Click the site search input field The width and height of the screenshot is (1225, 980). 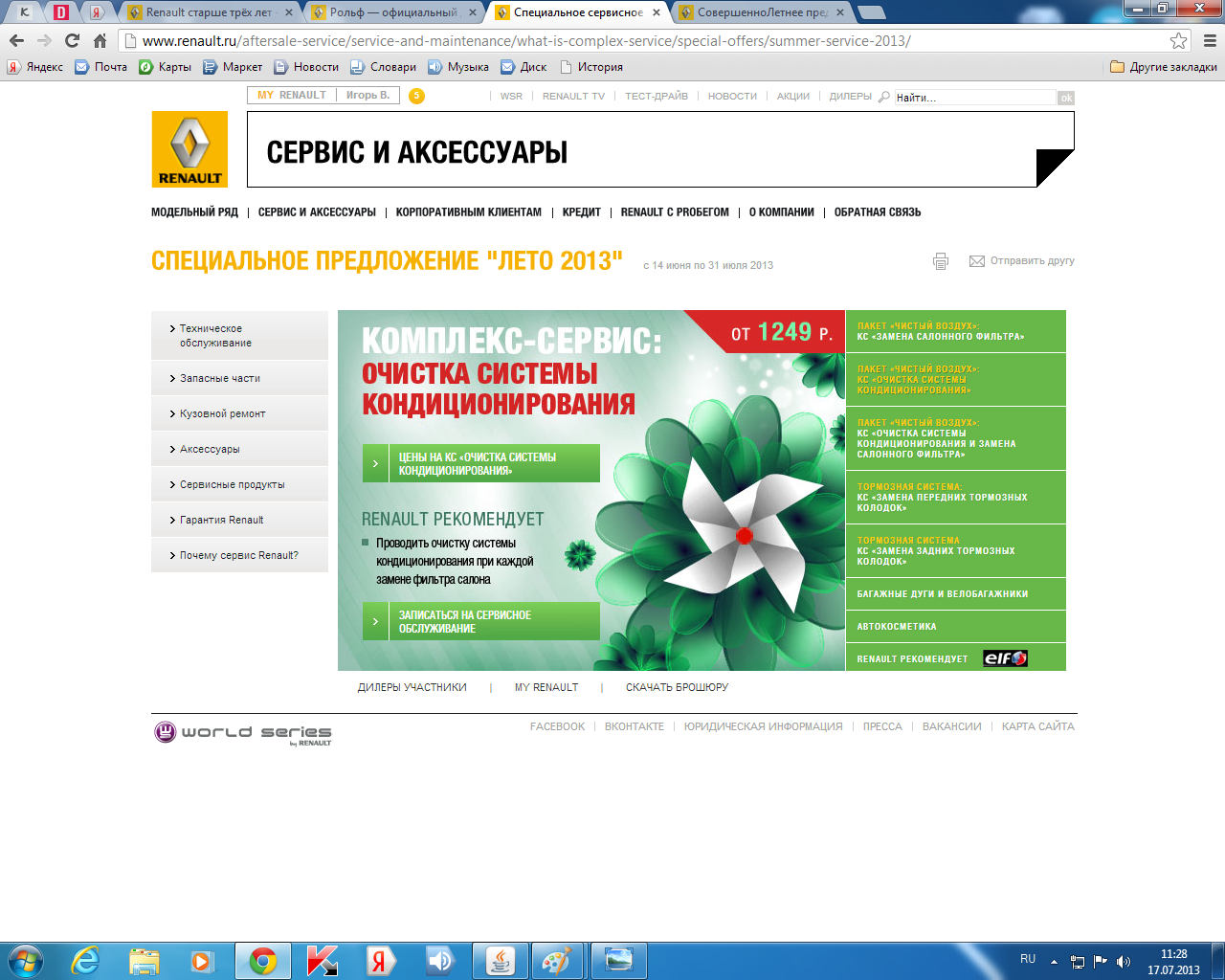pos(975,98)
